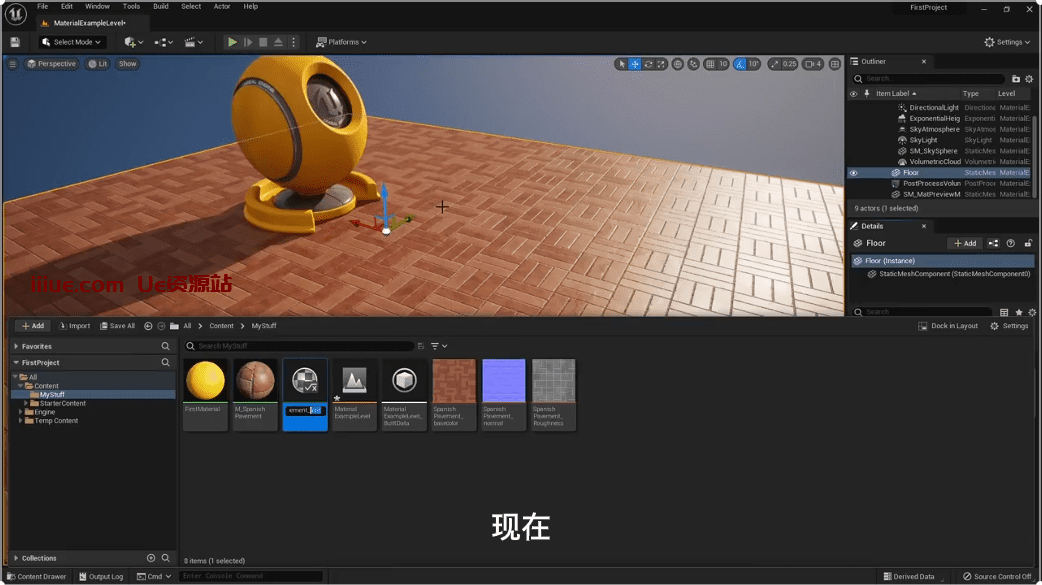Select the rotate gizmo tool
The image size is (1042, 585).
click(x=648, y=64)
